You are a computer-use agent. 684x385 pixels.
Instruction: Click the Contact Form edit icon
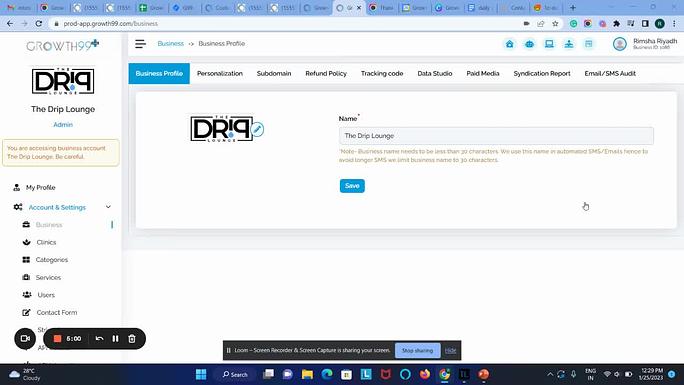point(26,312)
